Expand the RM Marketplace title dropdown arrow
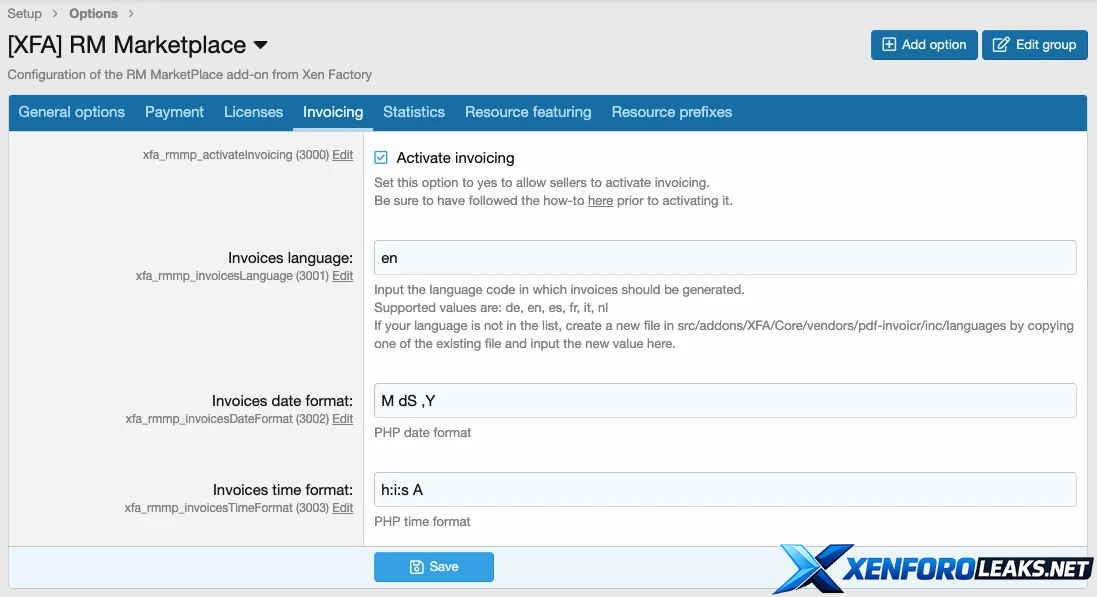 click(261, 46)
